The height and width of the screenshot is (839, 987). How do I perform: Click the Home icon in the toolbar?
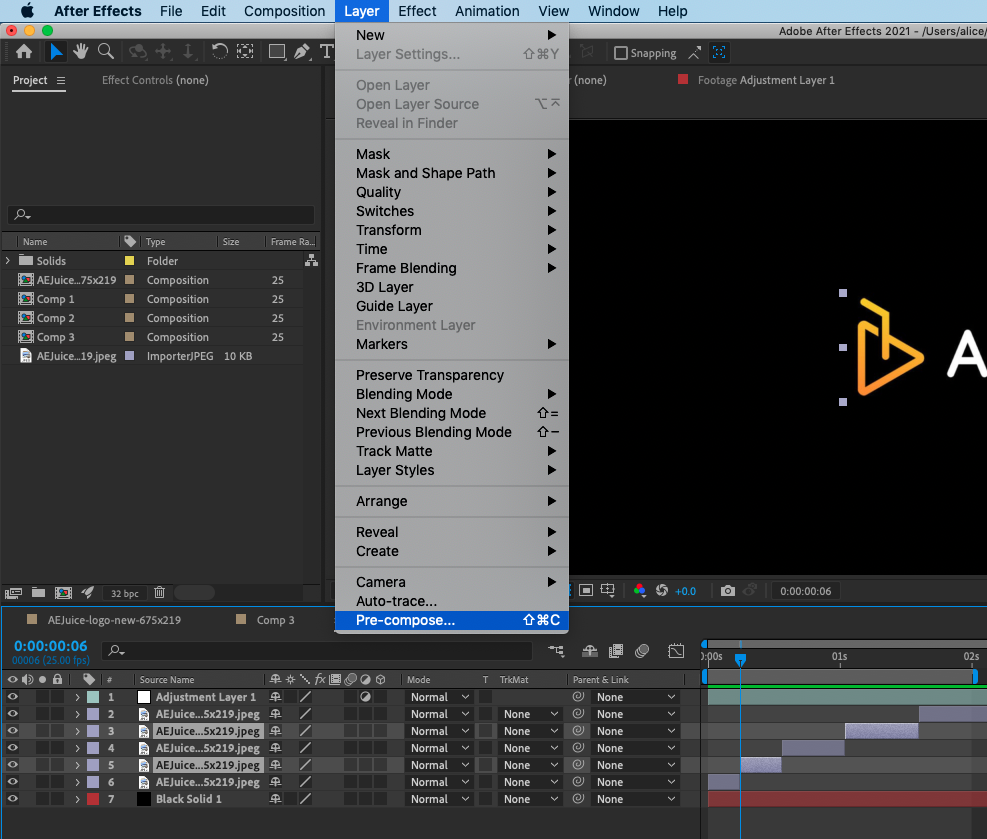click(24, 52)
